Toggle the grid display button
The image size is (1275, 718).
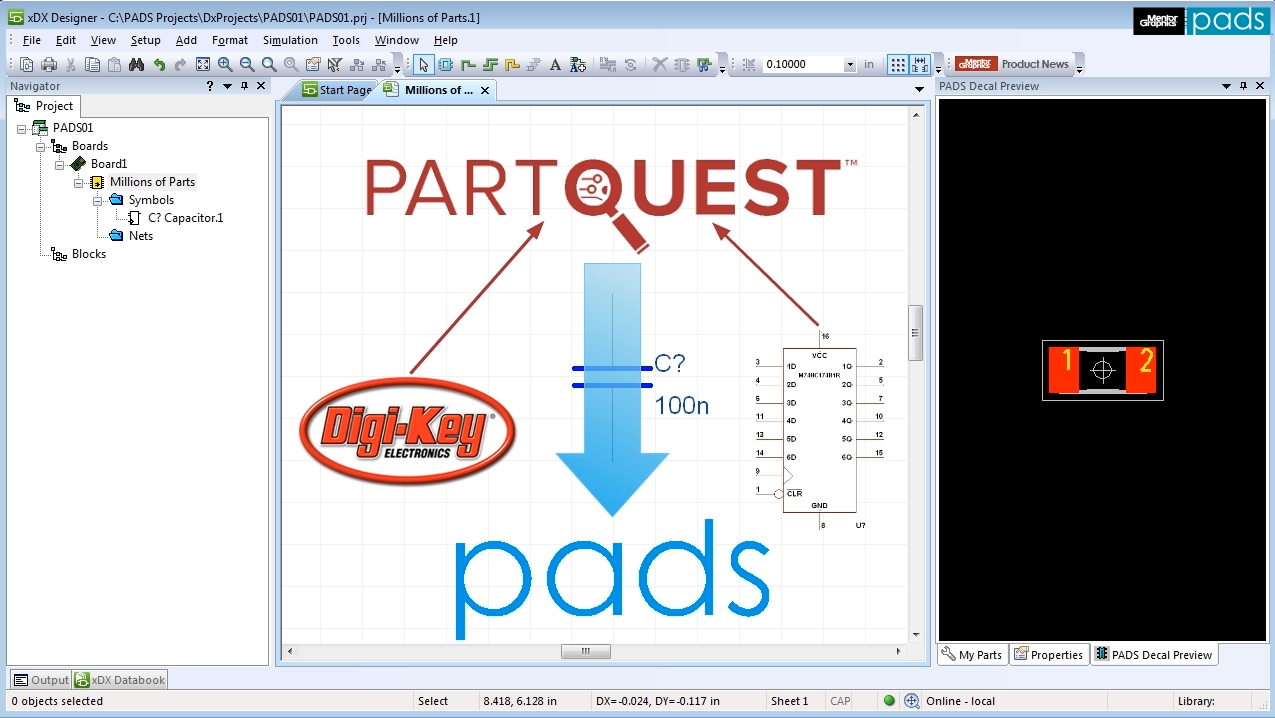pos(898,65)
